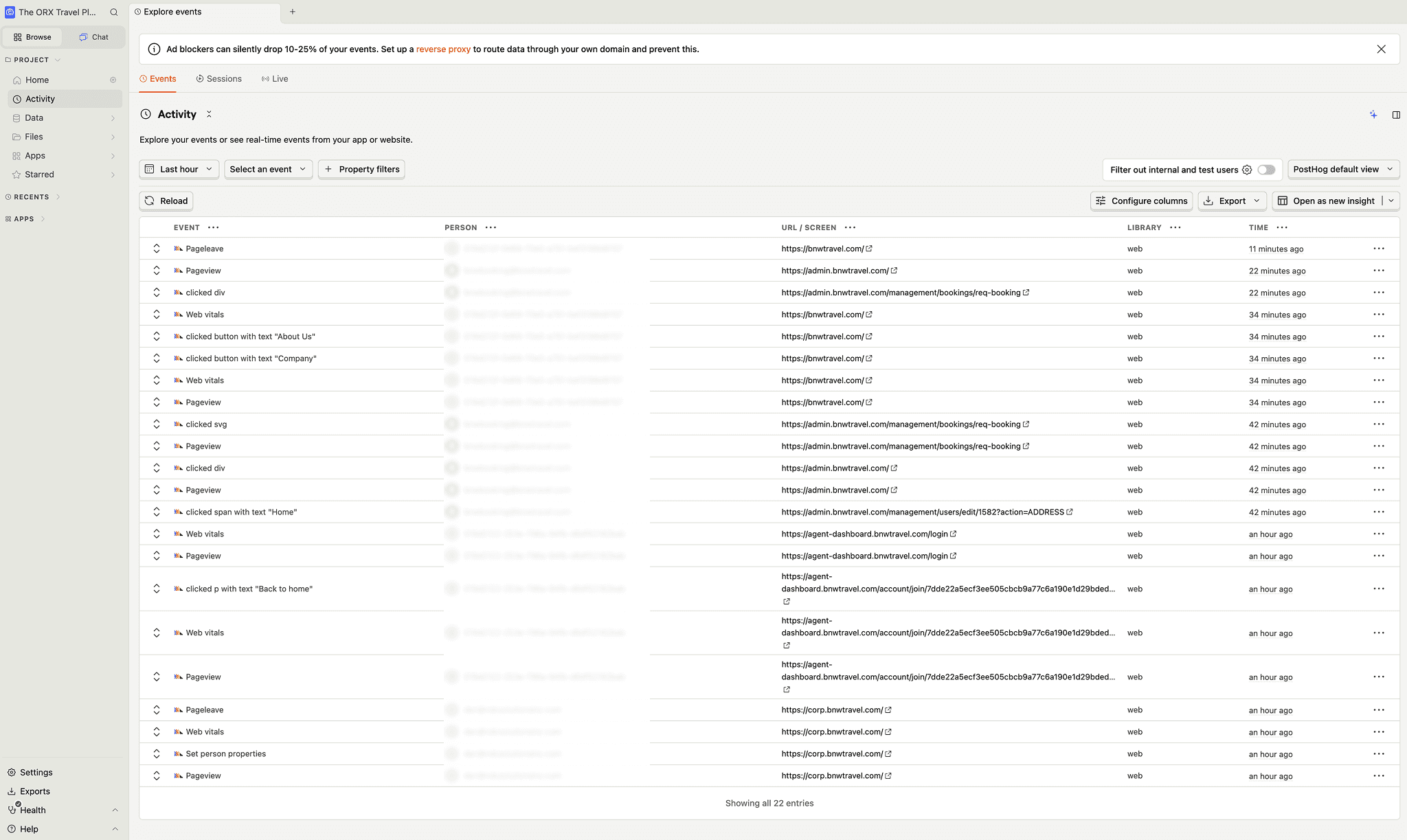Click the Reload button
This screenshot has height=840, width=1407.
(x=166, y=201)
